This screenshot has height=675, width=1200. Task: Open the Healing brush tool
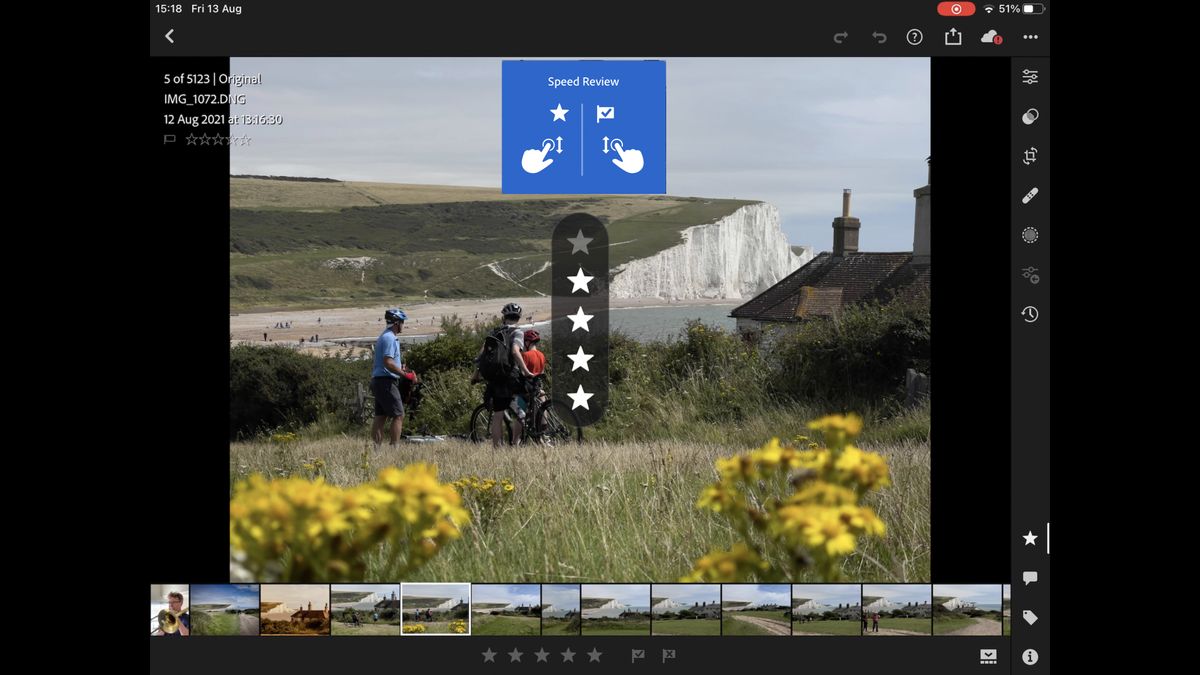click(x=1029, y=195)
